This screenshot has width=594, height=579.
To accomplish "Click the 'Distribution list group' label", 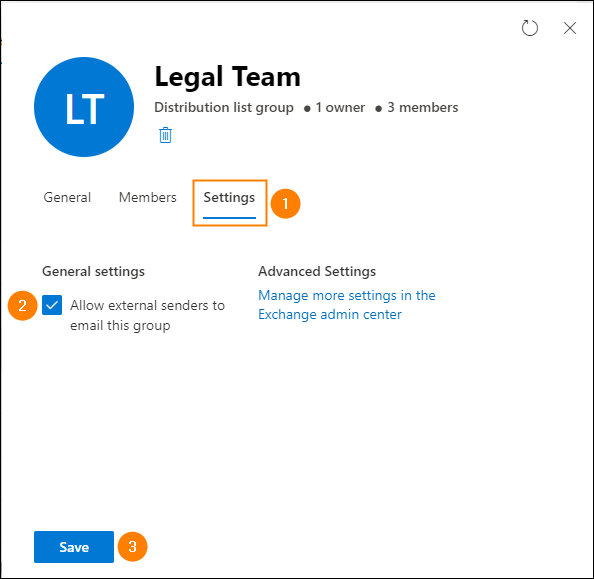I will (224, 108).
